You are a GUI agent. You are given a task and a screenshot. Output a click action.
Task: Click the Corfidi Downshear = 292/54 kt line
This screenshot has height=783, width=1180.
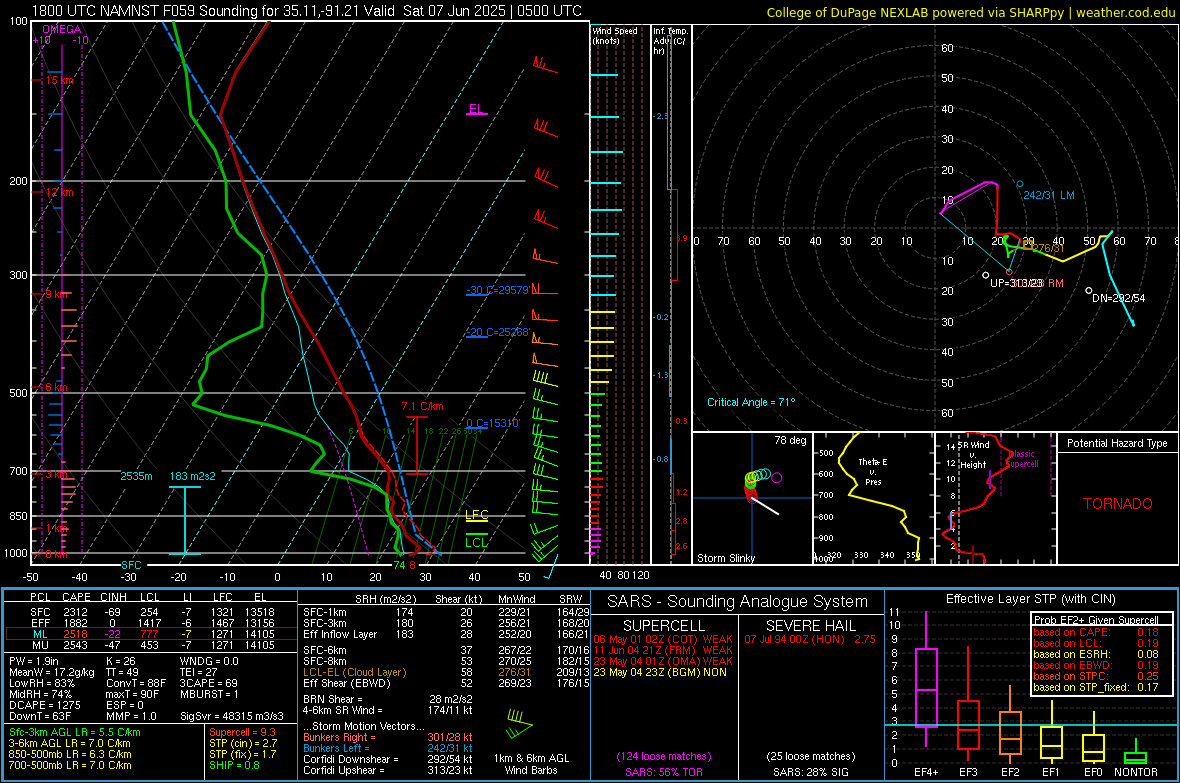click(388, 759)
